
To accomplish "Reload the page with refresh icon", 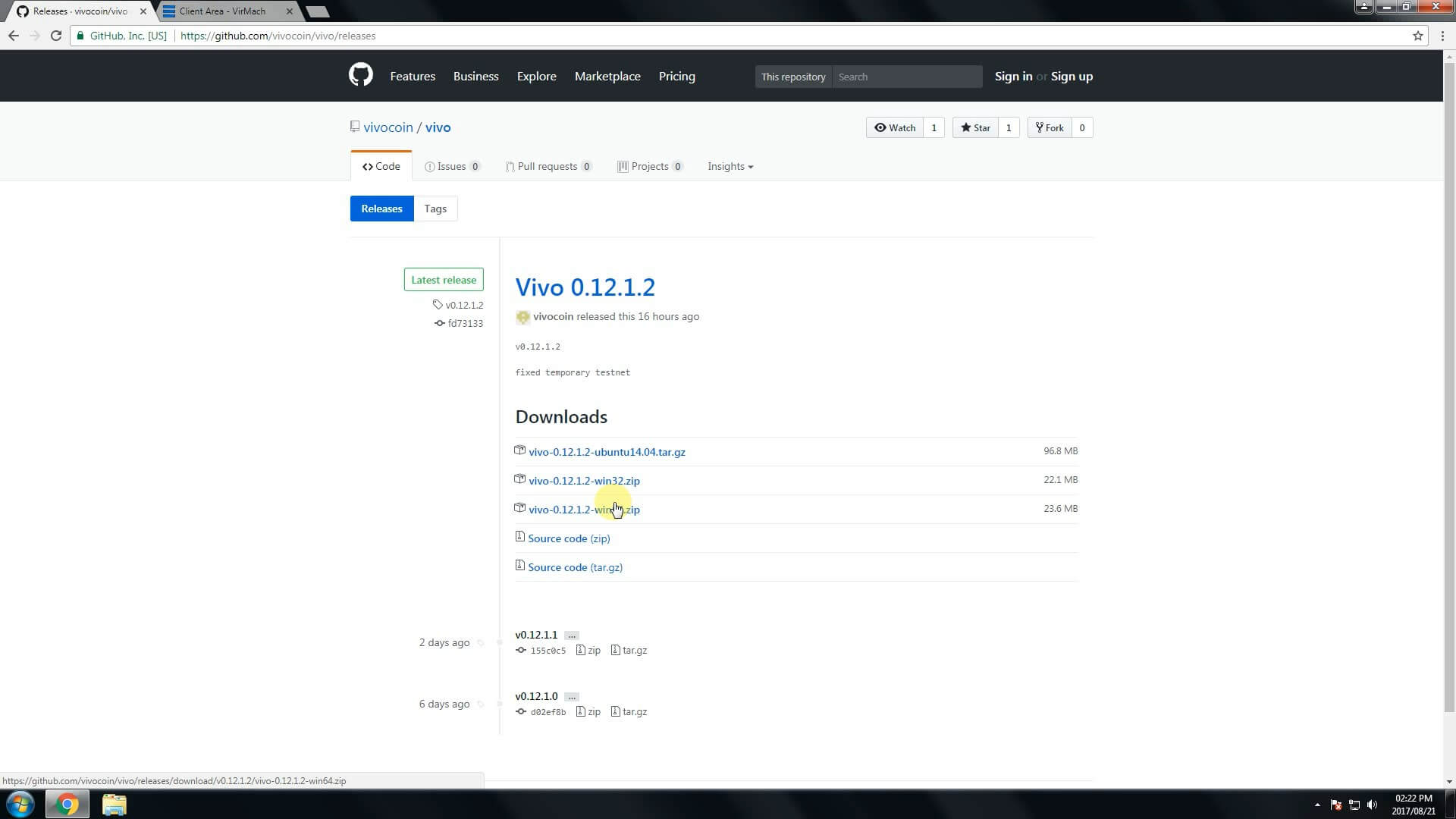I will [x=55, y=36].
